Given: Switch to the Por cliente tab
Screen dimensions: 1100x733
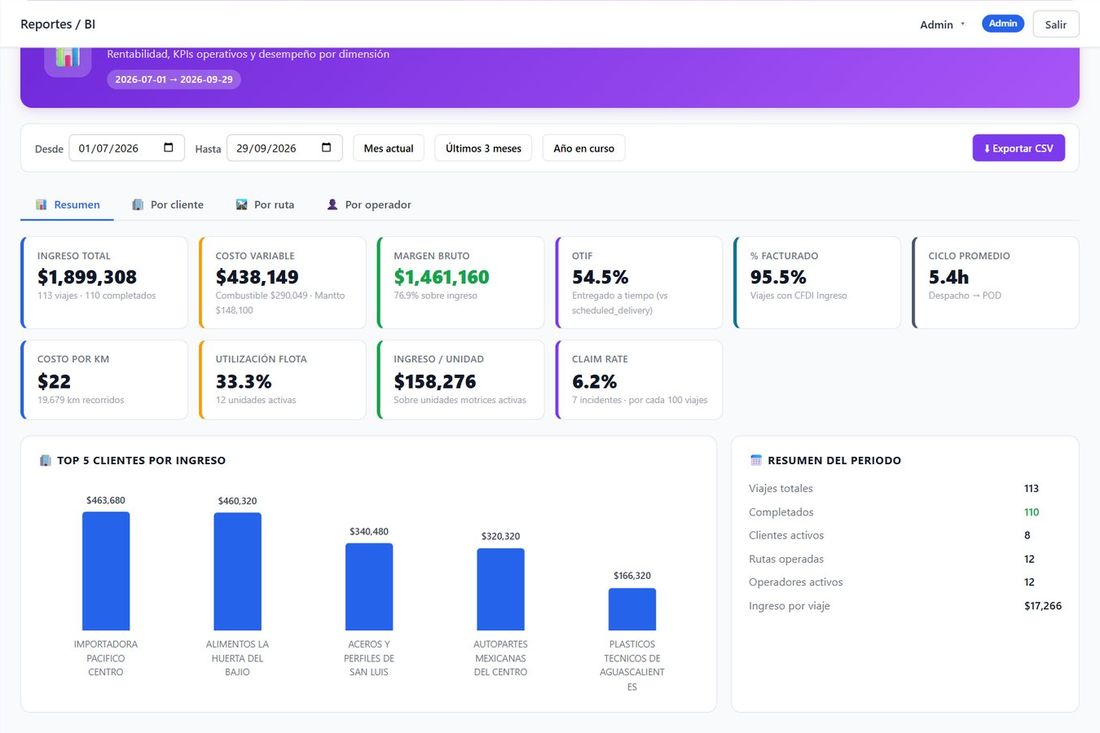Looking at the screenshot, I should [x=168, y=205].
